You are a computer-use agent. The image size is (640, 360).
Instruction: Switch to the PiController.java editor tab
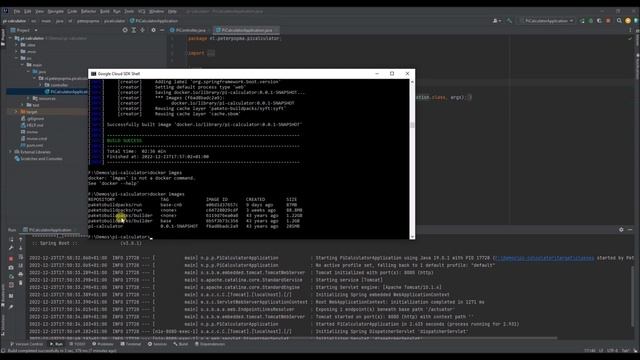(x=188, y=30)
